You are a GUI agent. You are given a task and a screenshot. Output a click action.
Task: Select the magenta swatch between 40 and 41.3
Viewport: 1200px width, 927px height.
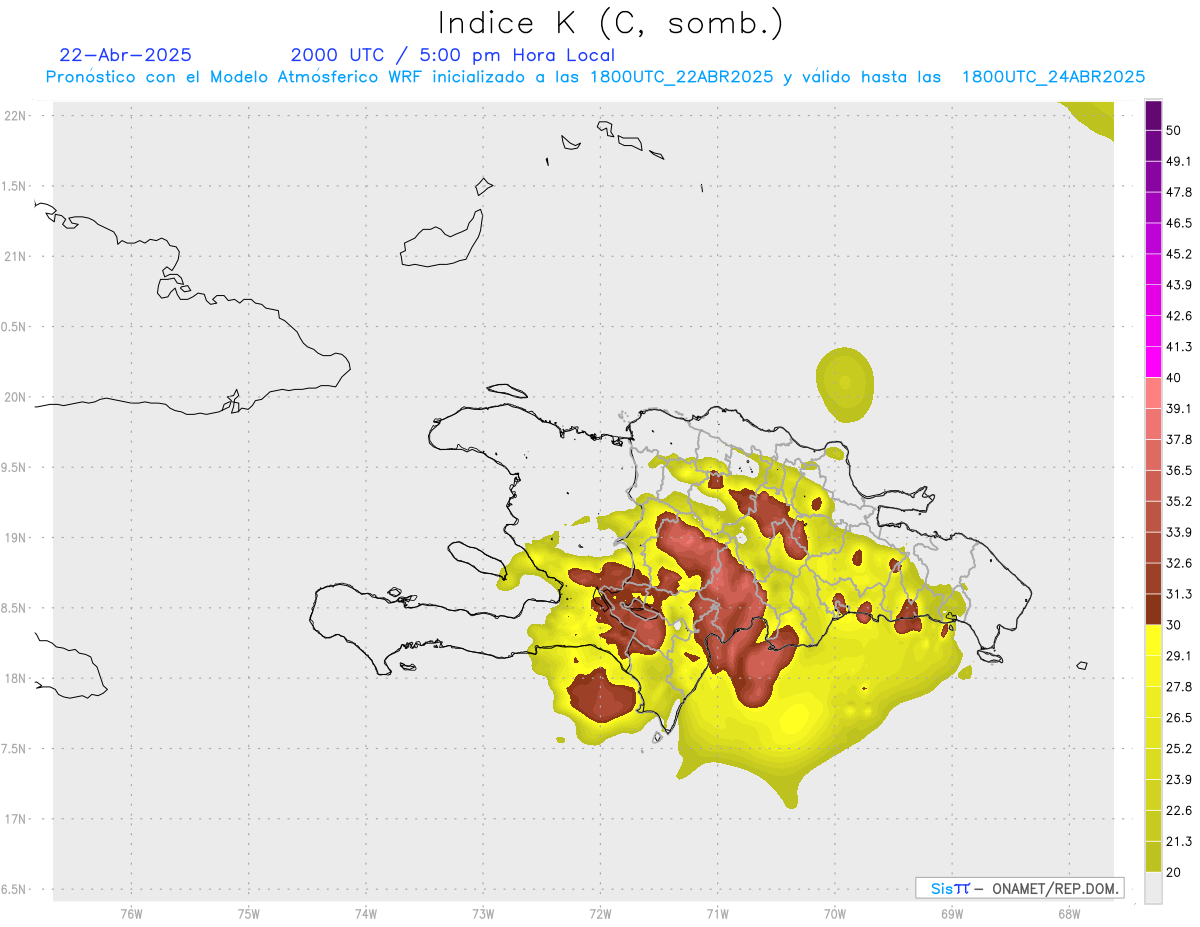coord(1153,362)
